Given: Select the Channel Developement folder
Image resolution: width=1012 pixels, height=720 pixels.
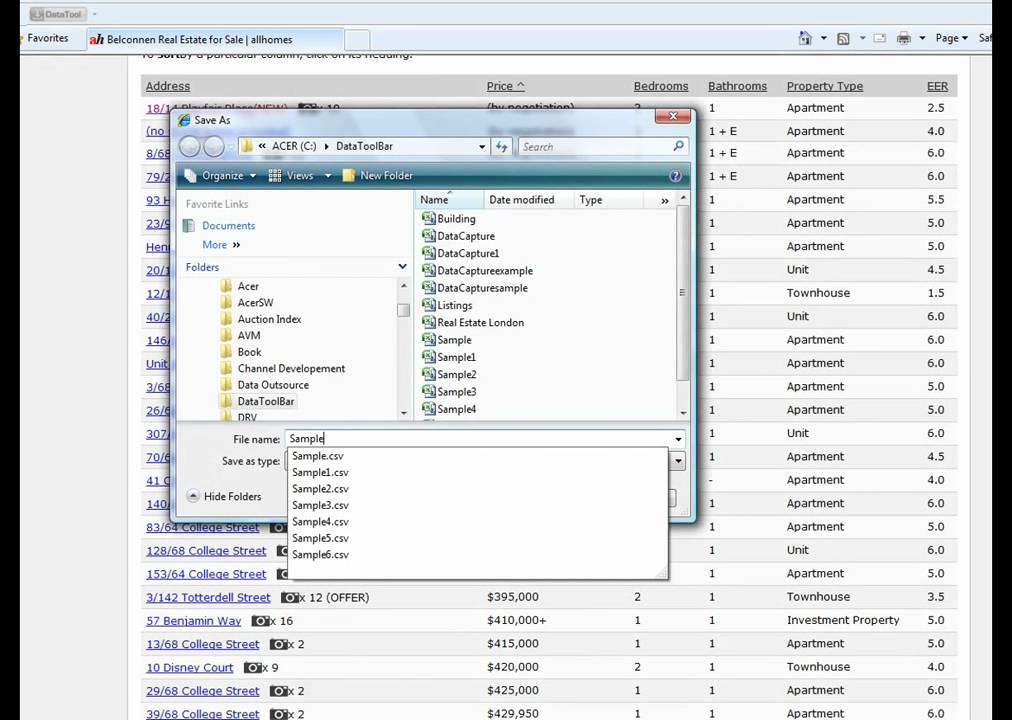Looking at the screenshot, I should click(283, 368).
